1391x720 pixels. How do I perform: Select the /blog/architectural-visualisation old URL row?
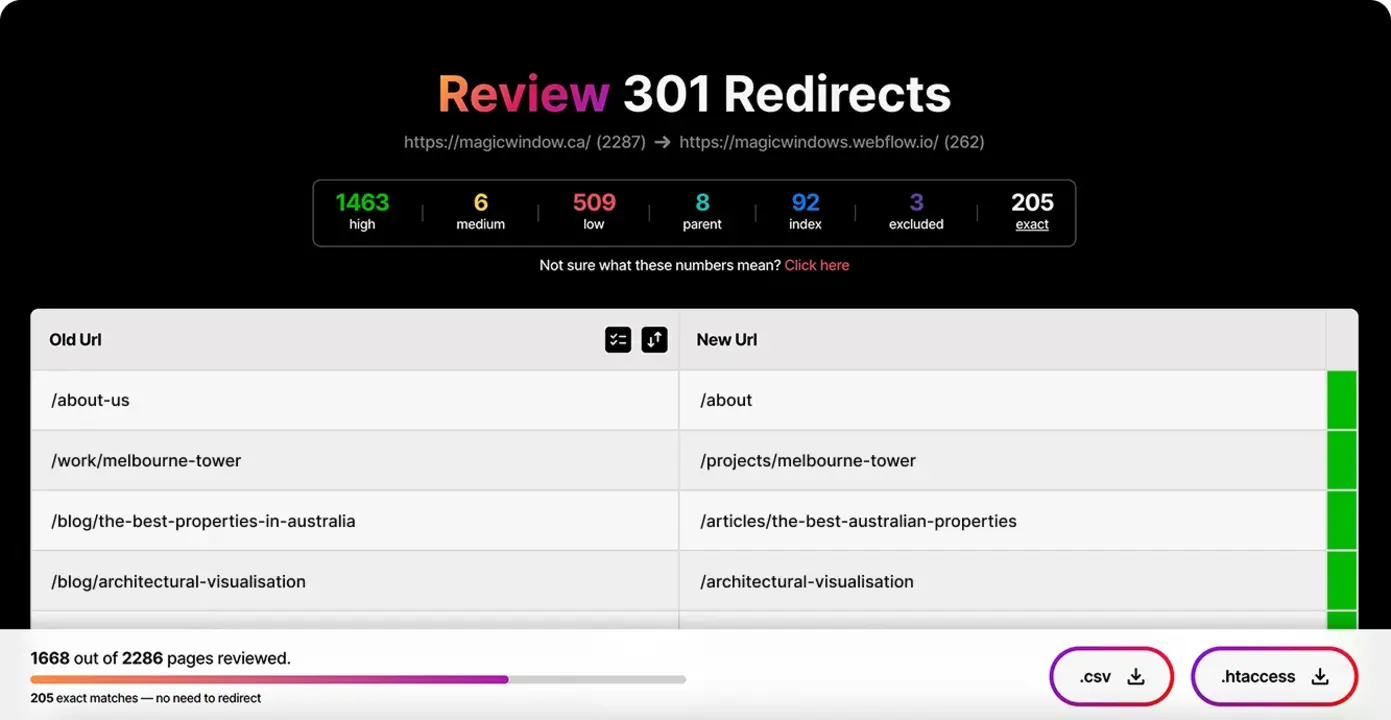click(x=178, y=582)
